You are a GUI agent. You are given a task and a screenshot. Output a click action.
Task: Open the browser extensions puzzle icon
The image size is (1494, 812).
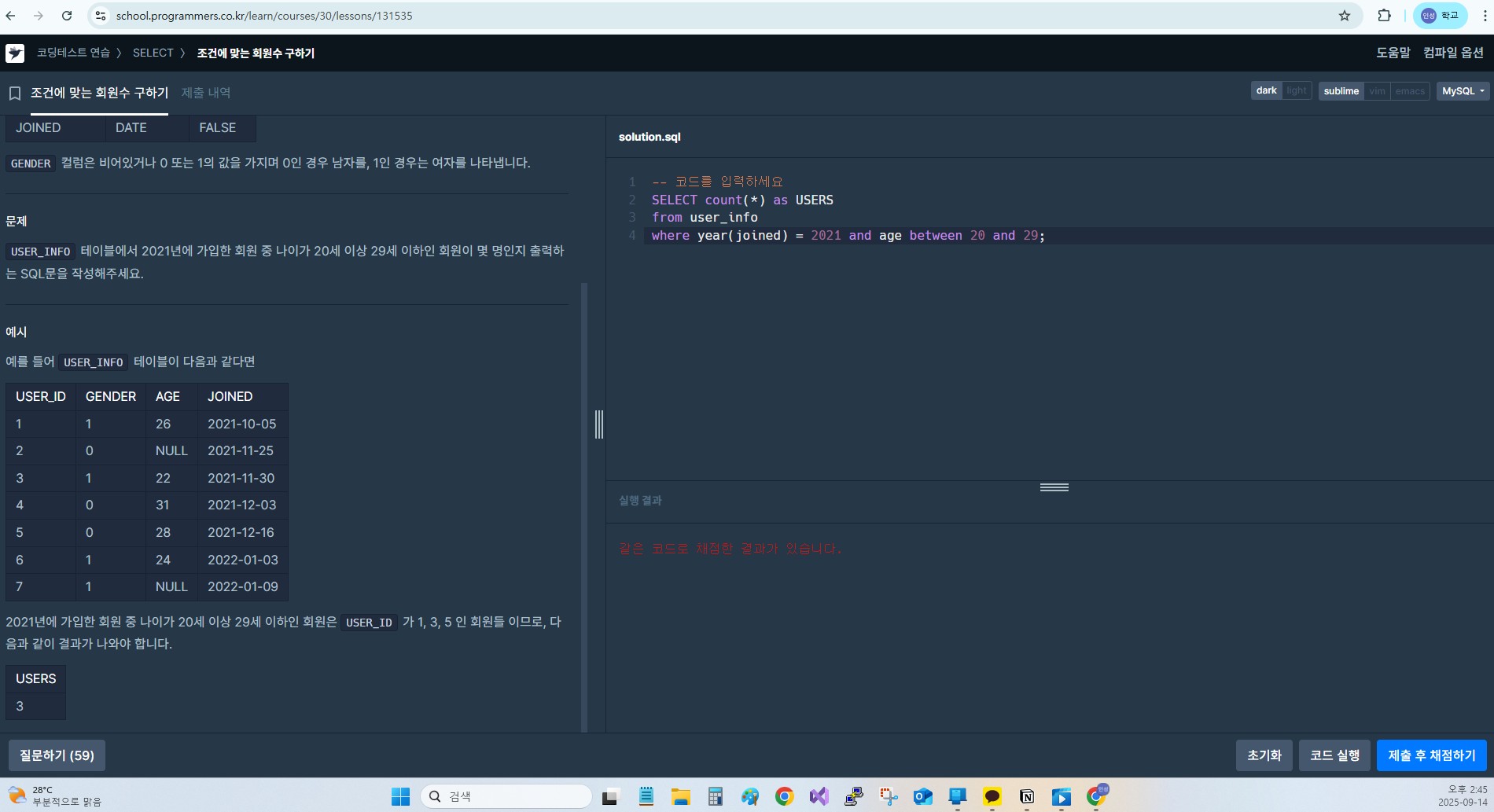[1384, 16]
